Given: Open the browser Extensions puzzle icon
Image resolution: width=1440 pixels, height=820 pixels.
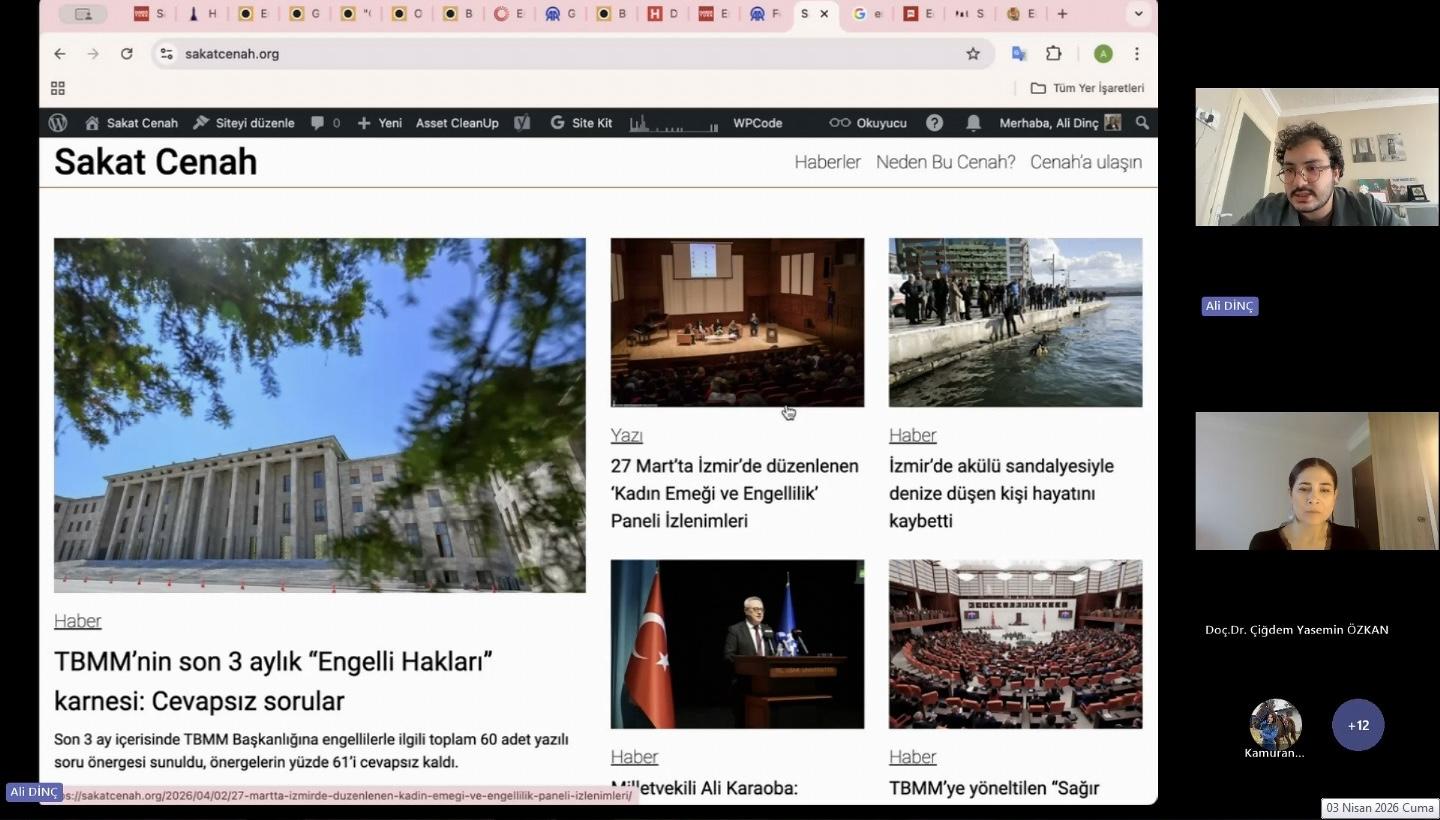Looking at the screenshot, I should [x=1054, y=54].
